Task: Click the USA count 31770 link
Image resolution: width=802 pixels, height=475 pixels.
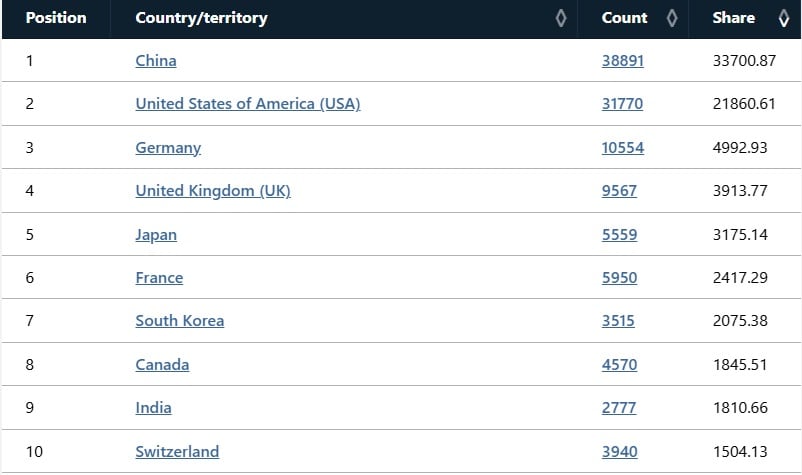Action: click(622, 104)
